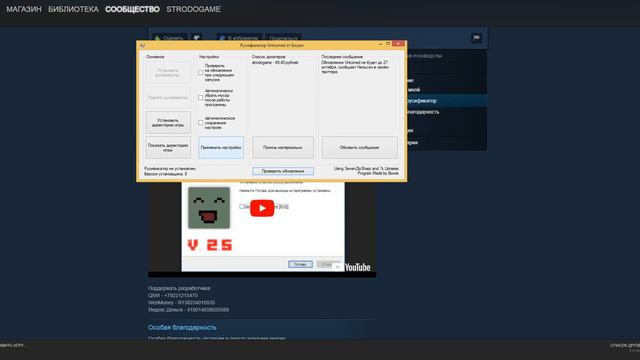Add the guide to favorites (В избранное)
Viewport: 640px width, 360px height.
point(239,37)
